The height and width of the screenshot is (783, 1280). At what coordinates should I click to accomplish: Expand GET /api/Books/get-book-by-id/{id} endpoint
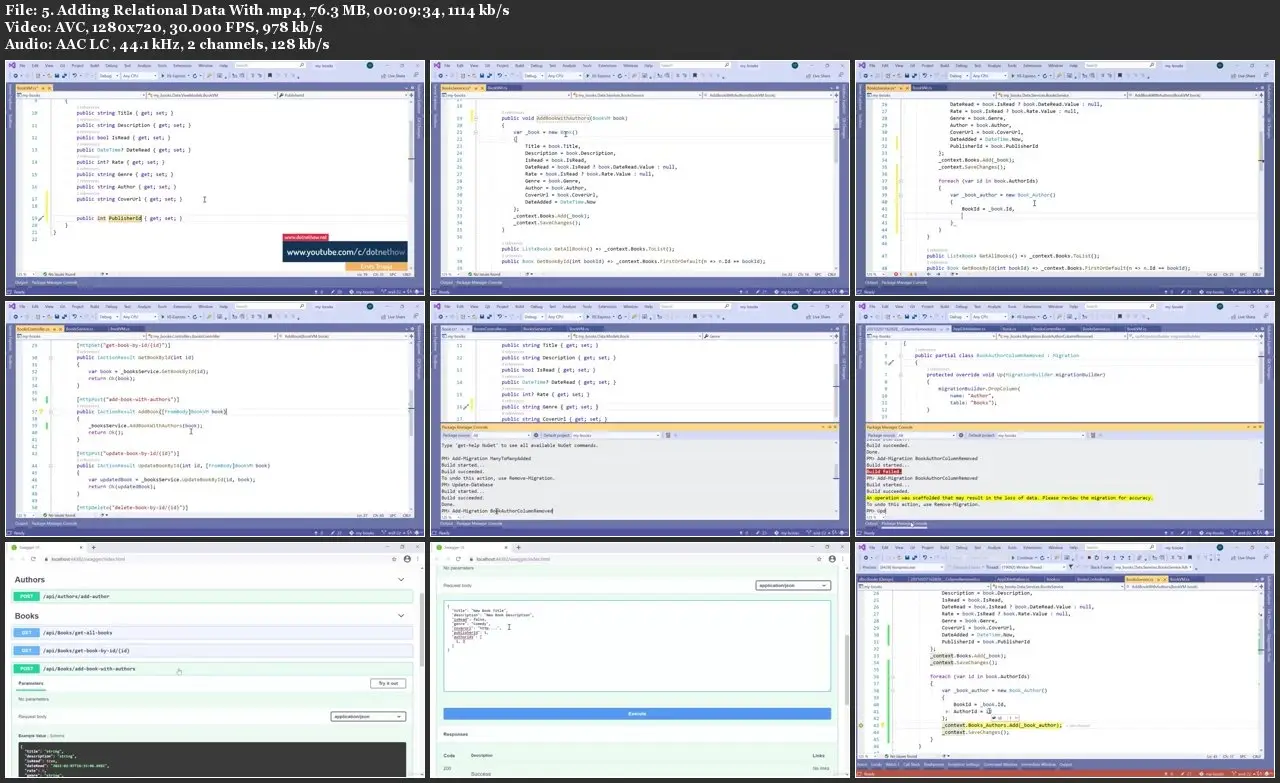(212, 650)
